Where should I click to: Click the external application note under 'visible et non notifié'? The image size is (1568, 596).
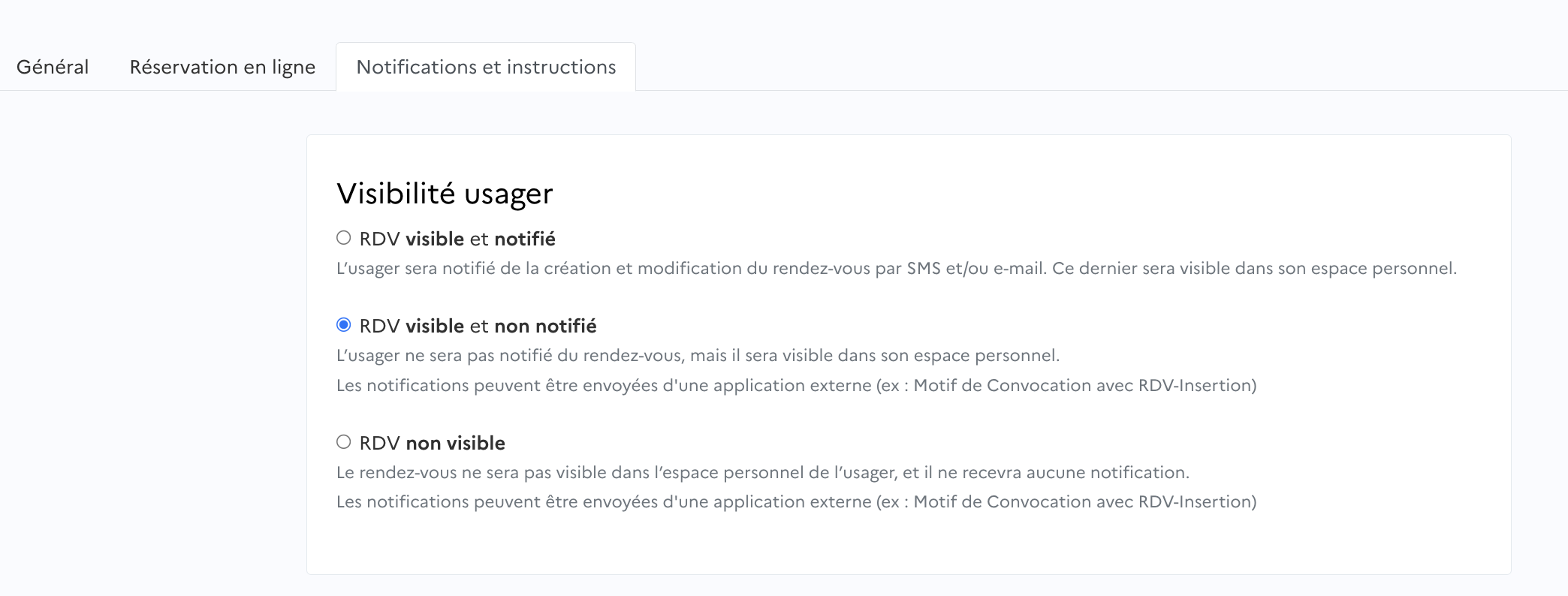pyautogui.click(x=796, y=385)
